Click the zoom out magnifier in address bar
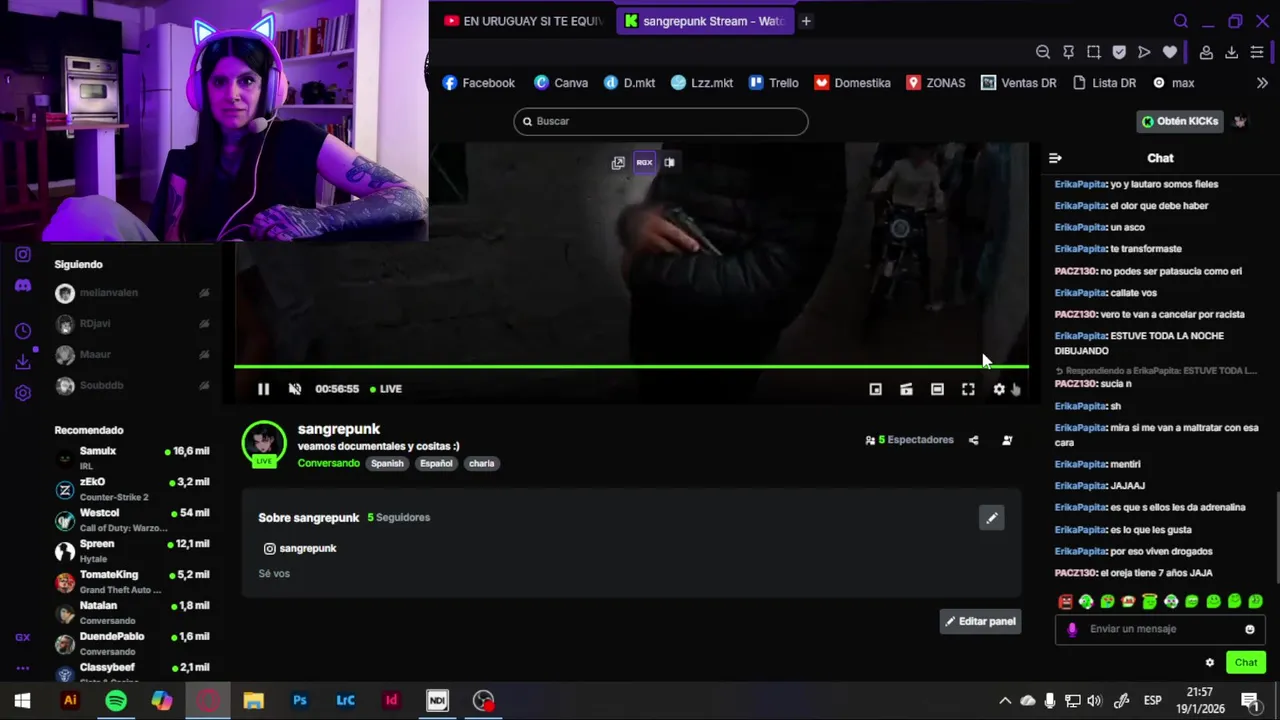Image resolution: width=1280 pixels, height=720 pixels. coord(1043,52)
